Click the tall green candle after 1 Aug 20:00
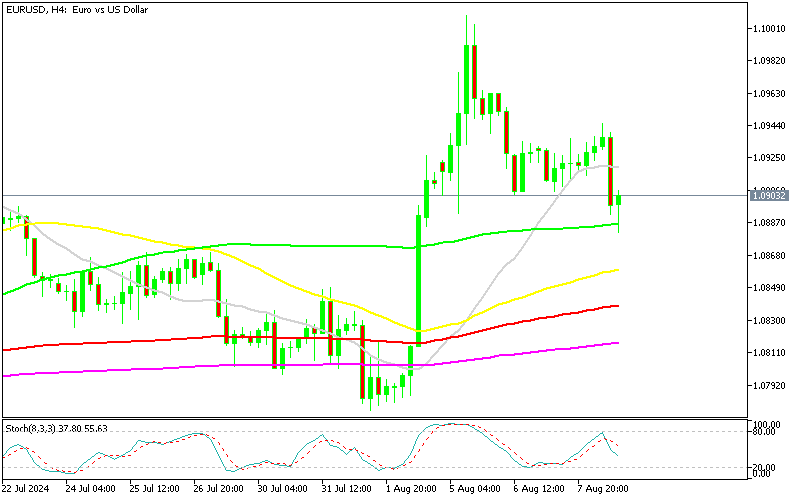 418,275
